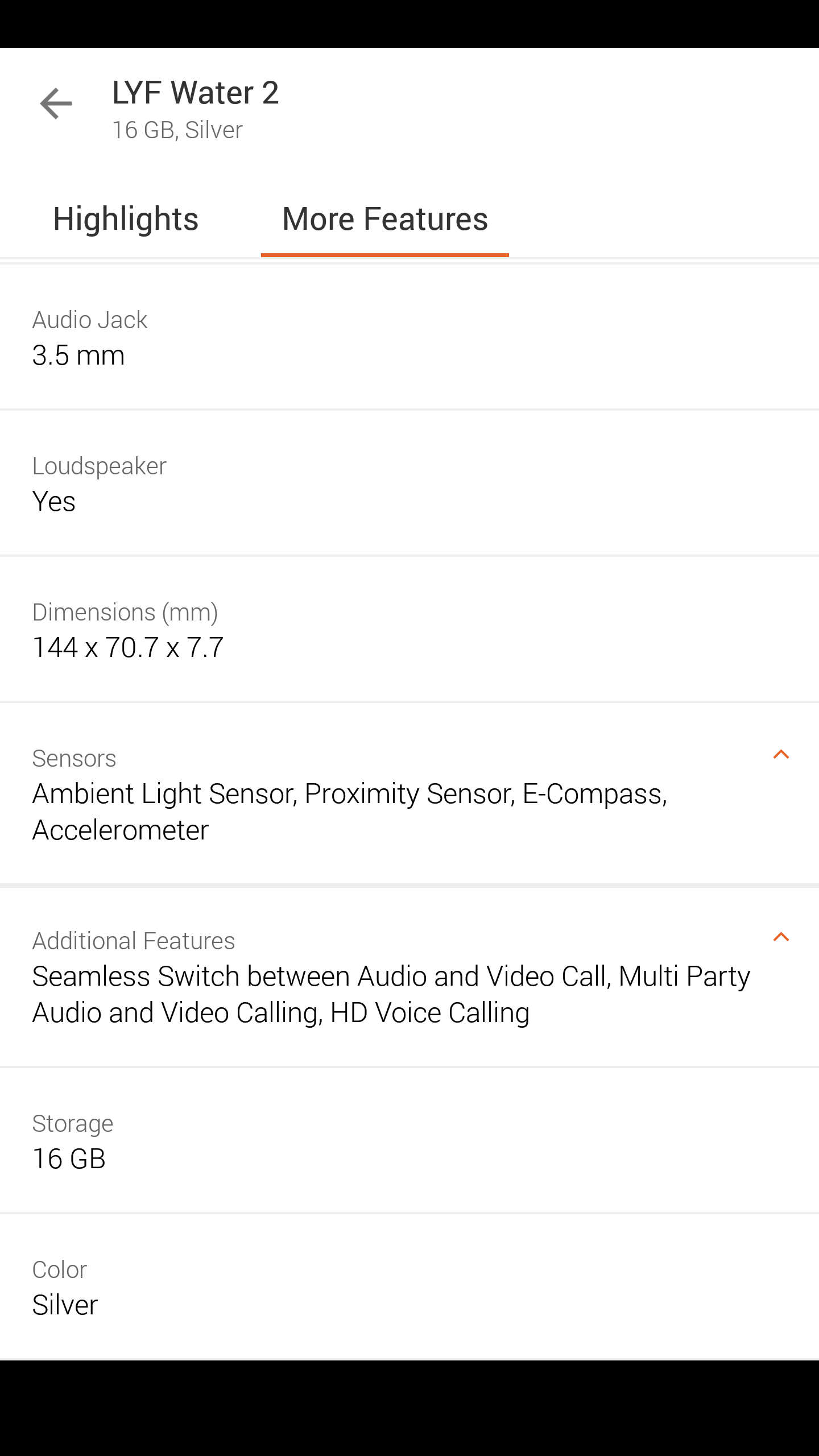This screenshot has height=1456, width=819.
Task: Click the Storage label
Action: pos(73,1124)
